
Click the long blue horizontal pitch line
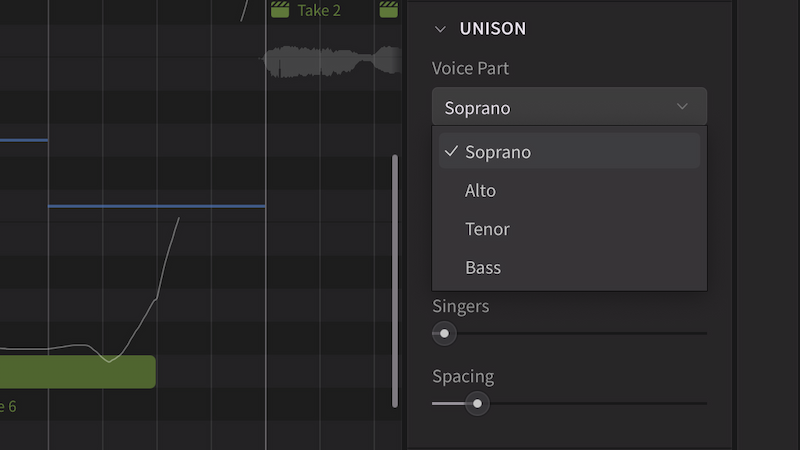156,206
